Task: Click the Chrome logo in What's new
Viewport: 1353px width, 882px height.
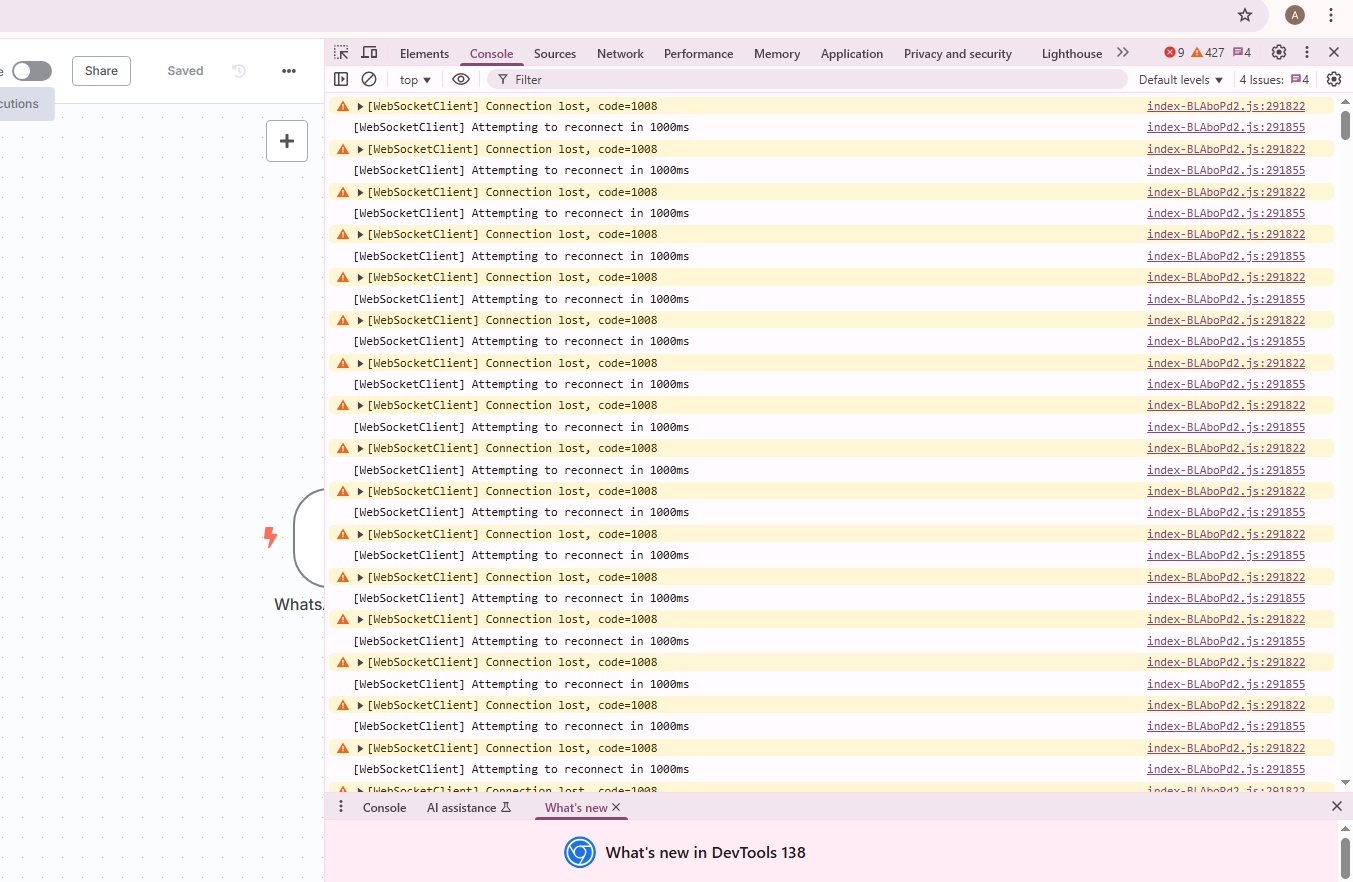Action: tap(580, 852)
